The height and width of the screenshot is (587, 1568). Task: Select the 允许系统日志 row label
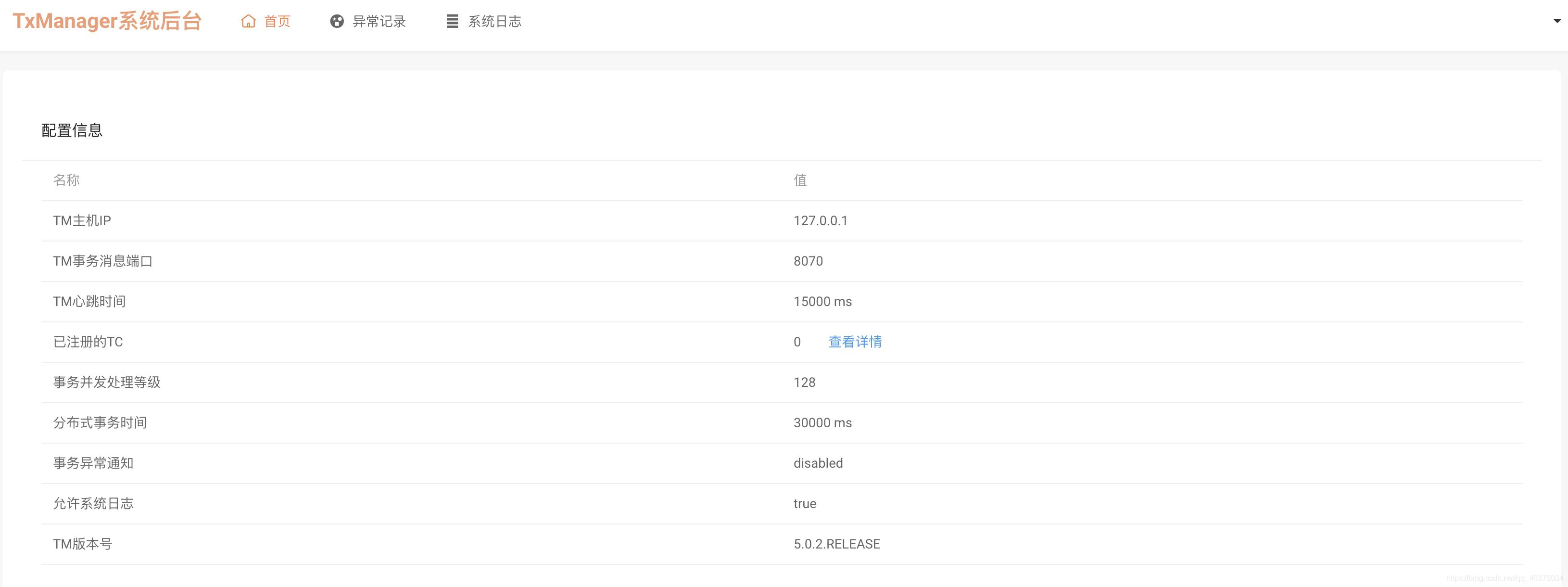click(93, 504)
